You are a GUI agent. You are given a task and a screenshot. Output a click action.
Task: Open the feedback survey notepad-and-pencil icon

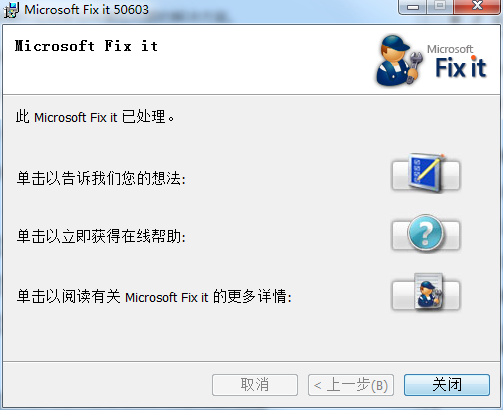(x=426, y=175)
